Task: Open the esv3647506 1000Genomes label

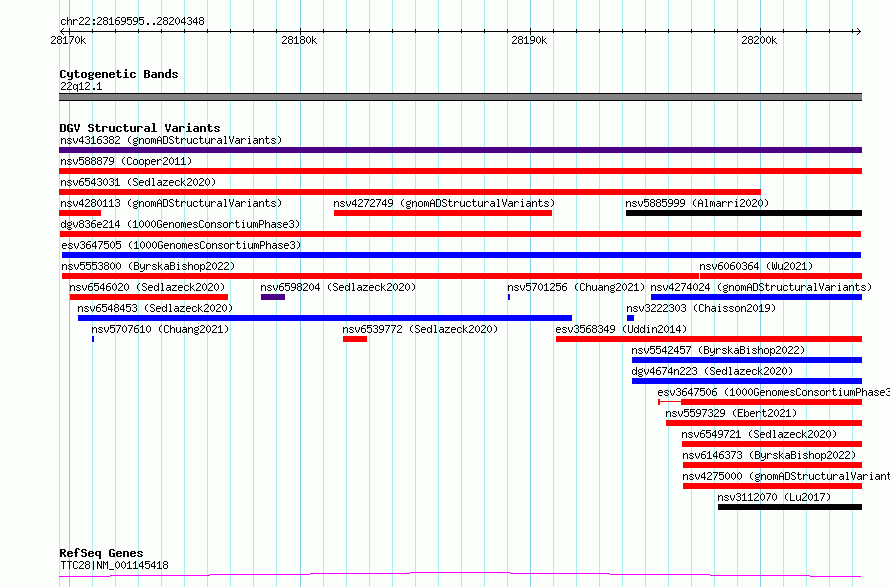Action: pos(773,392)
